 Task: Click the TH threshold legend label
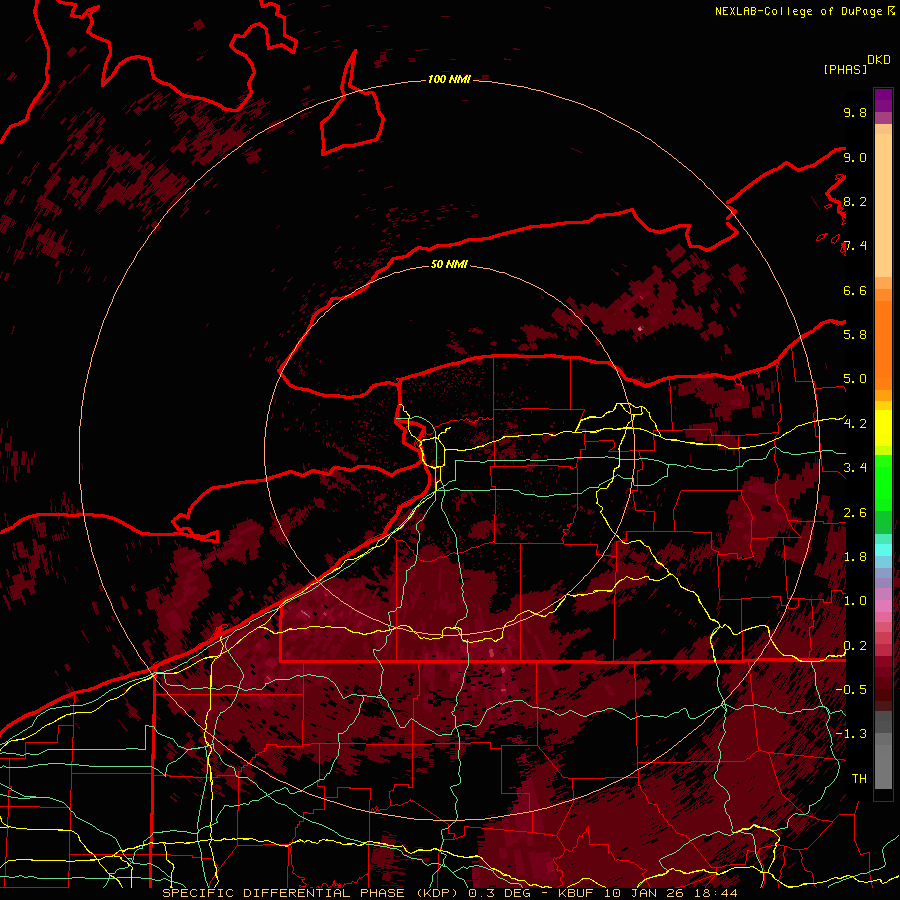(859, 778)
